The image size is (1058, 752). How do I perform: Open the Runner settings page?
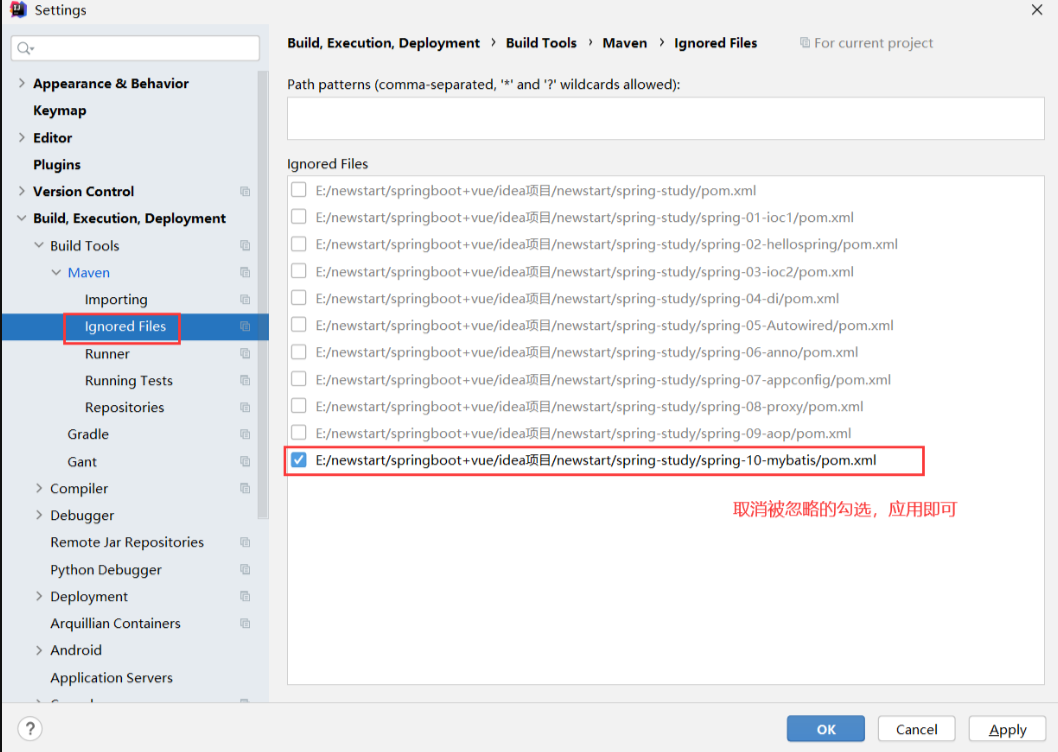pos(107,353)
